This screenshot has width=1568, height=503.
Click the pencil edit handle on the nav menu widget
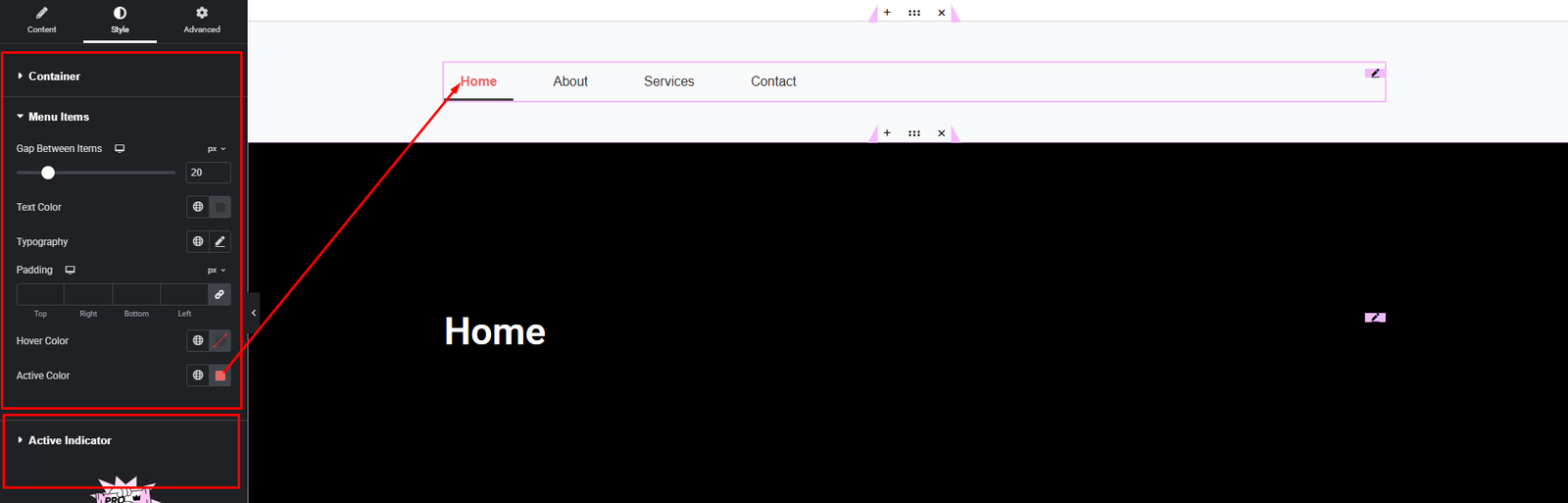click(1375, 73)
